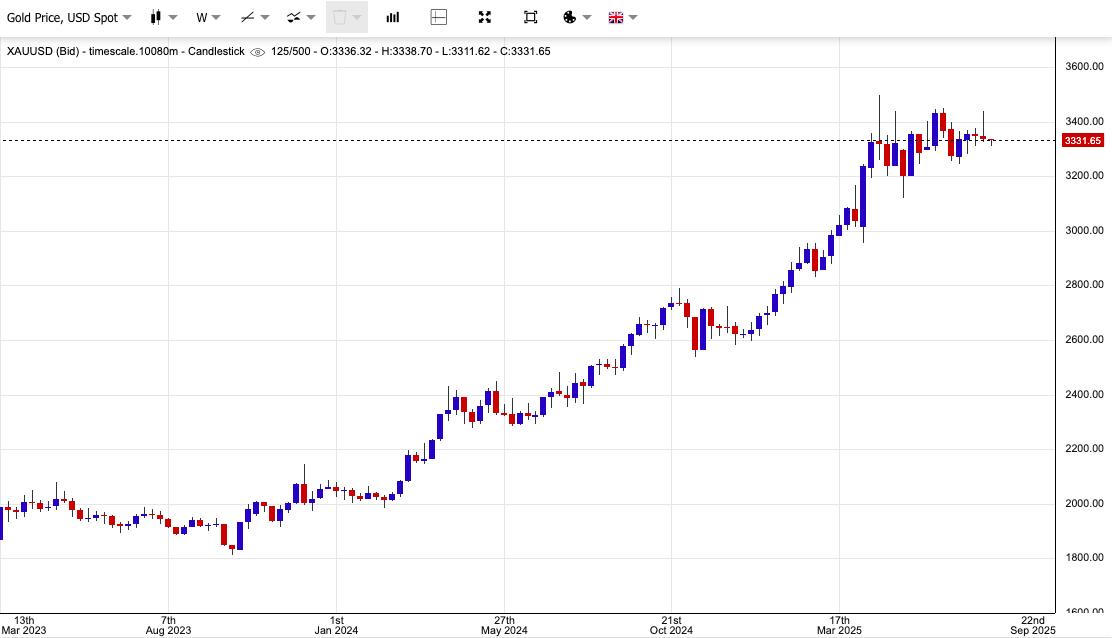Open the arrow next to candlestick type icon
This screenshot has width=1112, height=638.
[173, 18]
